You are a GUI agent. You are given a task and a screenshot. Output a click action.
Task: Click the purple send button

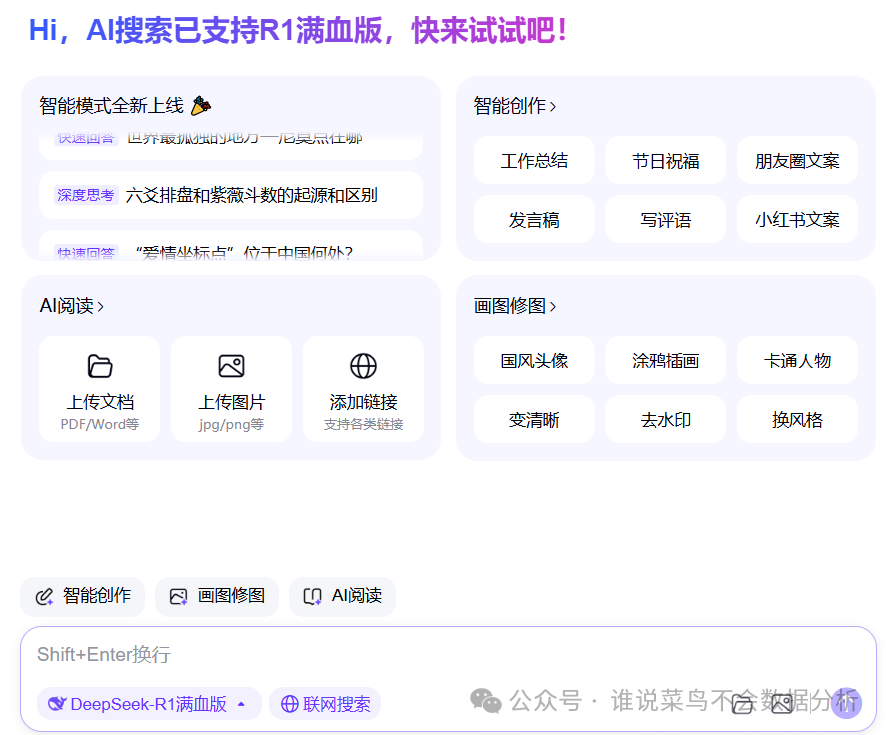pos(846,703)
